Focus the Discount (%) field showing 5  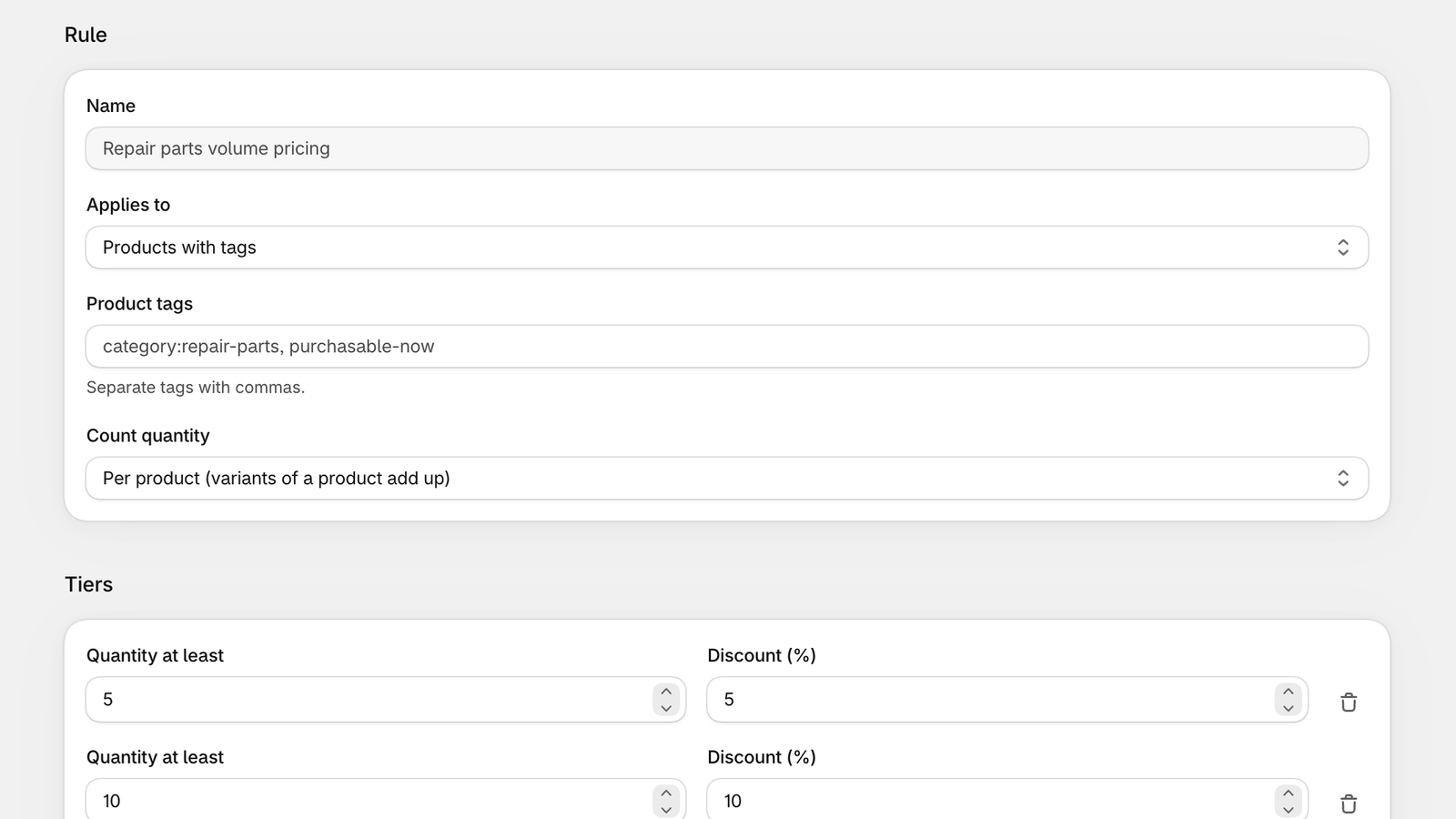point(1007,700)
